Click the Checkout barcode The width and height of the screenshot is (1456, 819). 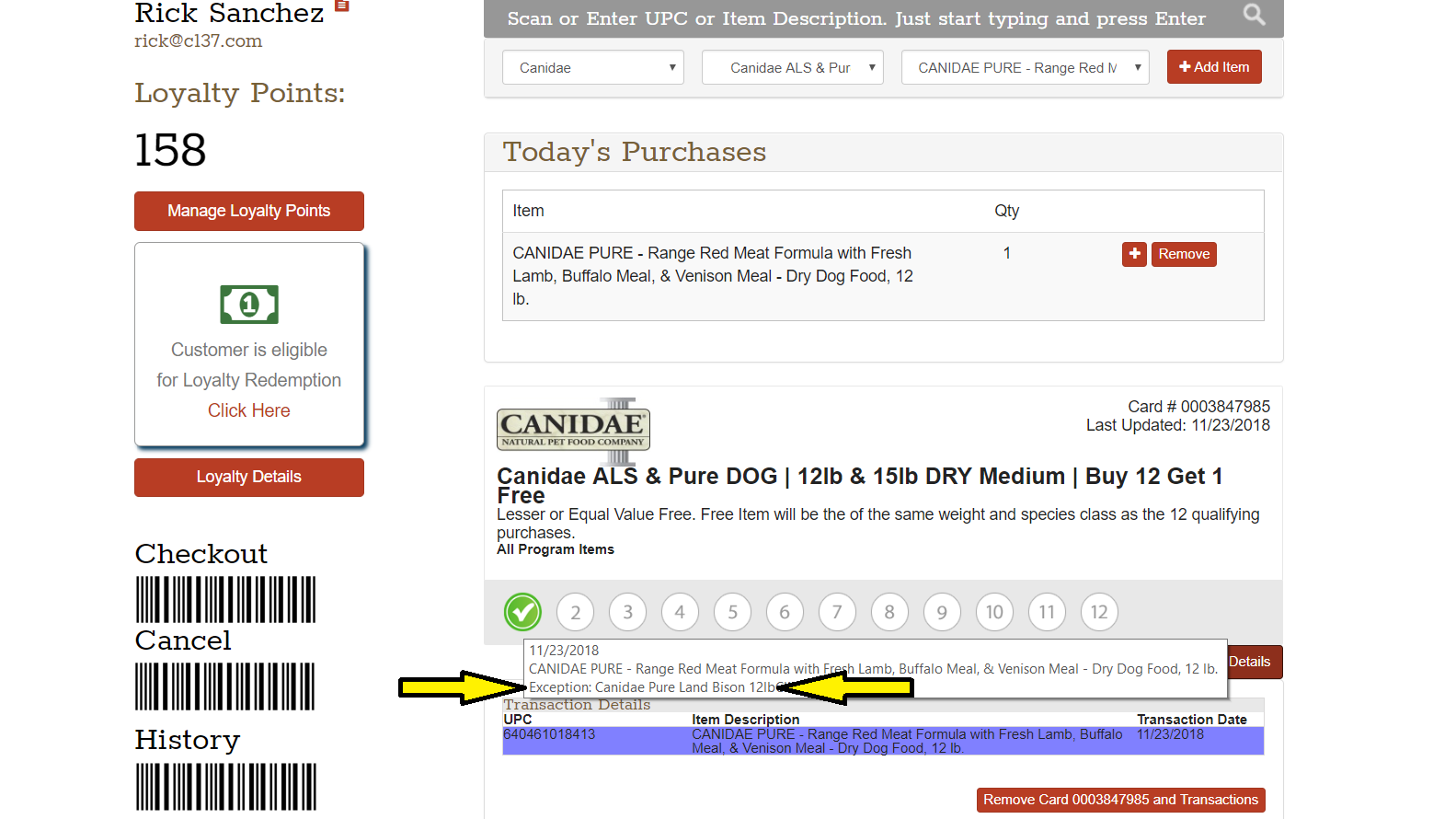point(225,599)
